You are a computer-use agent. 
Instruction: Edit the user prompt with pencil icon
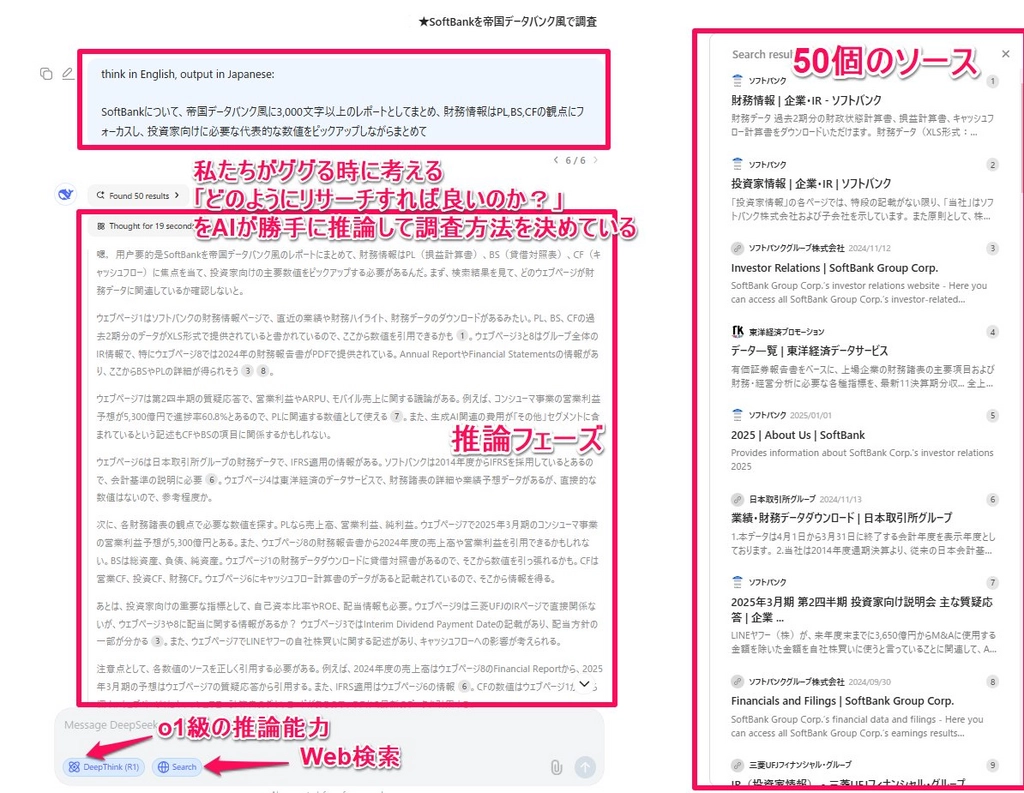point(68,74)
